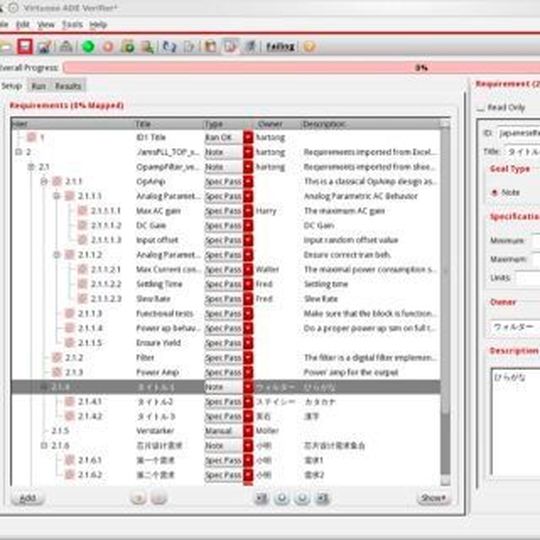Screen dimensions: 540x540
Task: Click the red save icon in toolbar
Action: point(25,46)
